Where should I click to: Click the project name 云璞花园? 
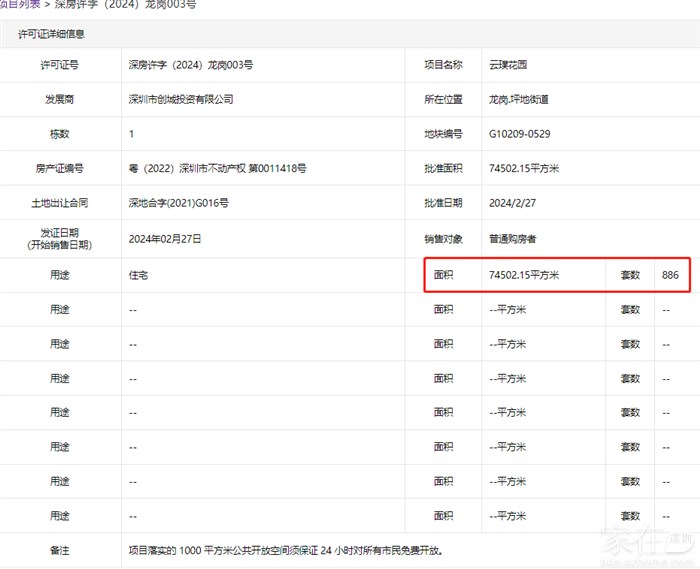(x=508, y=65)
